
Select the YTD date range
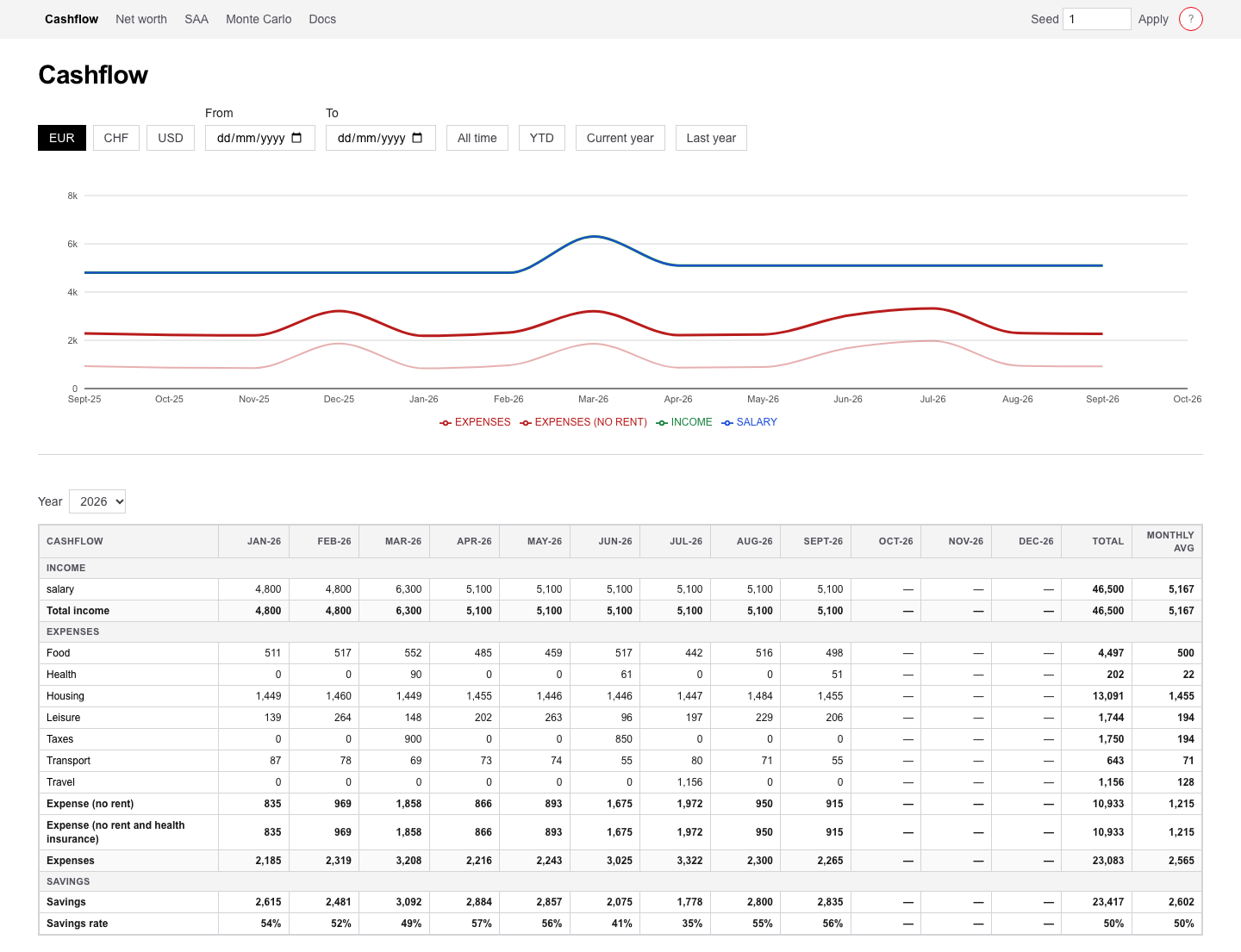click(542, 138)
